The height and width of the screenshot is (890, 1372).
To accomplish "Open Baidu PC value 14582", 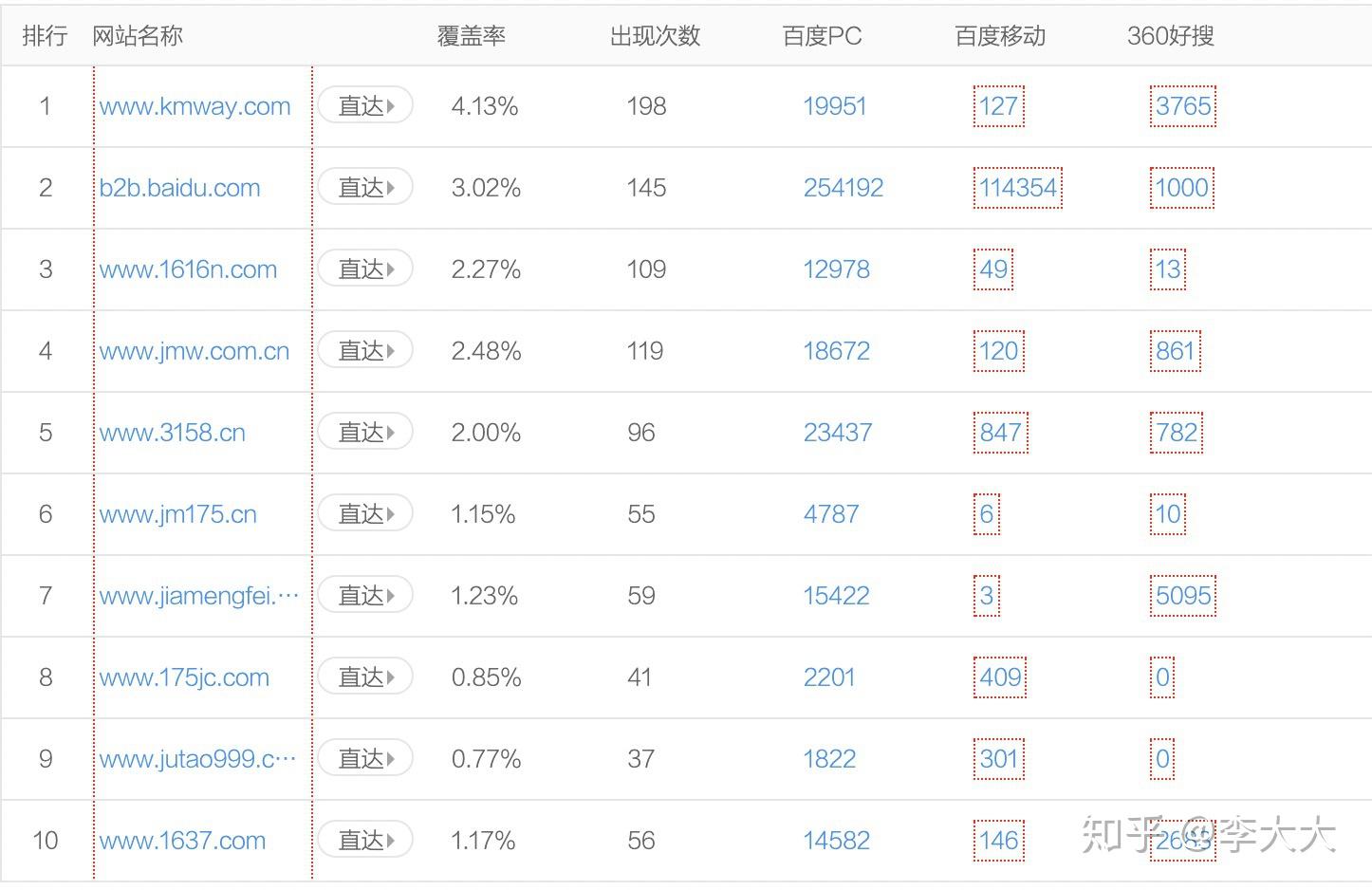I will 836,841.
